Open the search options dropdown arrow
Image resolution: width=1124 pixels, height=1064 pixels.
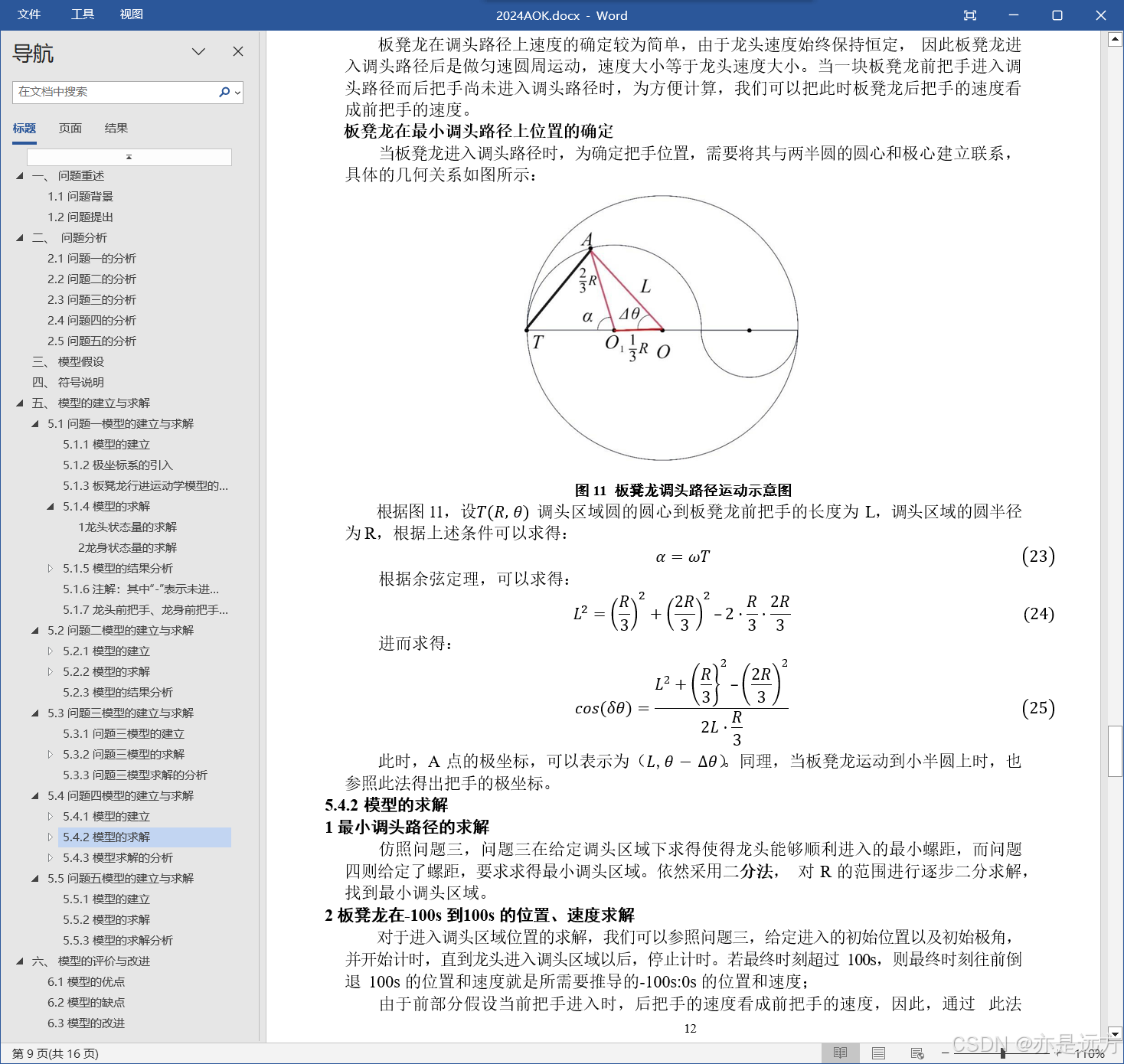[x=238, y=93]
